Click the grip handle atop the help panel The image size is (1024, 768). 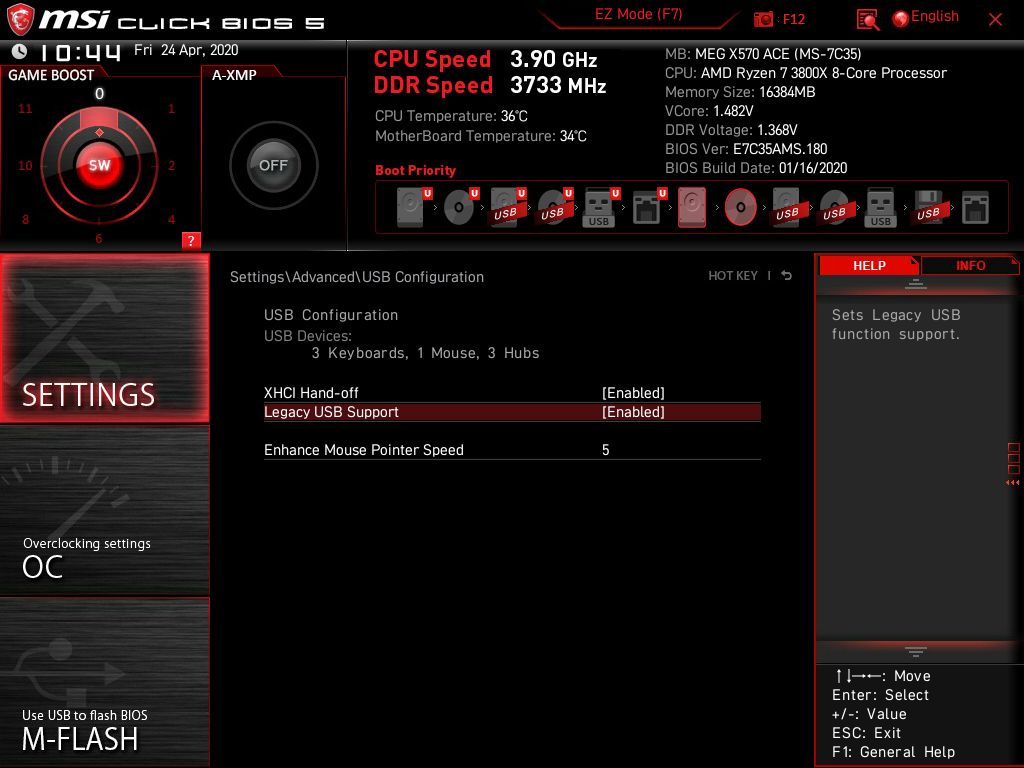pyautogui.click(x=916, y=284)
